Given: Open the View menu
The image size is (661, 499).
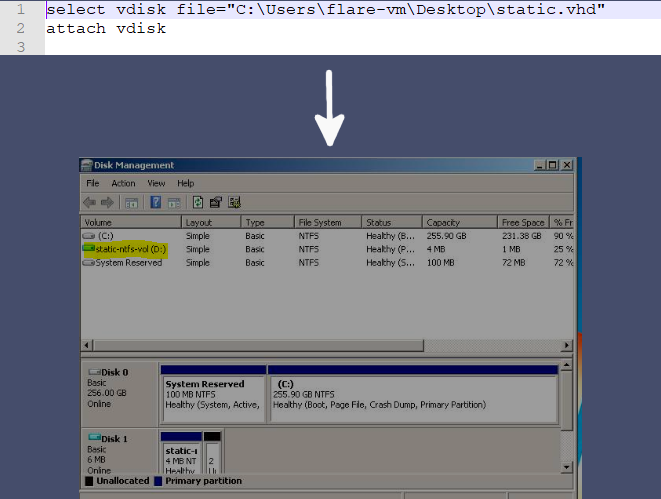Looking at the screenshot, I should click(156, 184).
